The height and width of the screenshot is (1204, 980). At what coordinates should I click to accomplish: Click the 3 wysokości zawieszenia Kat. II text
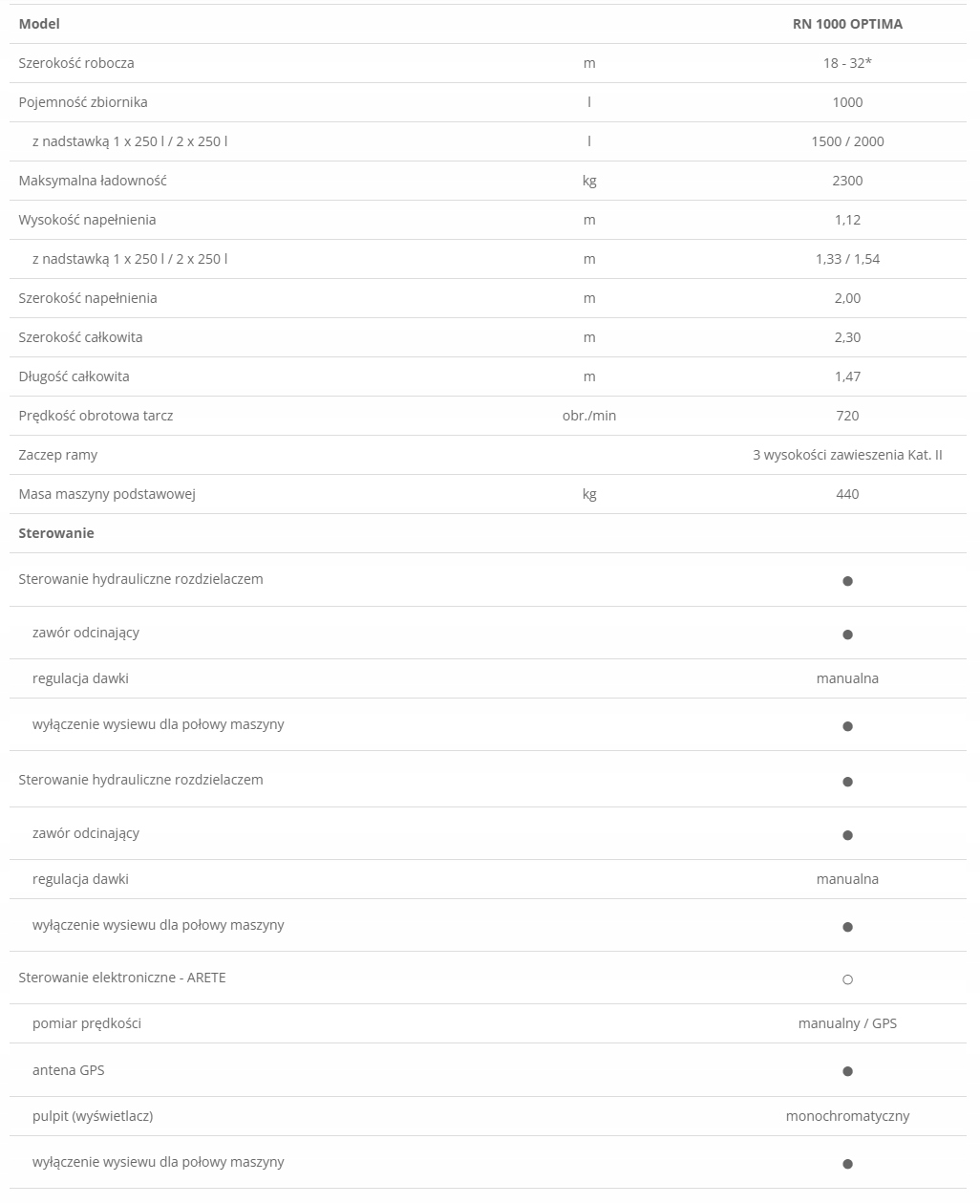pos(847,455)
